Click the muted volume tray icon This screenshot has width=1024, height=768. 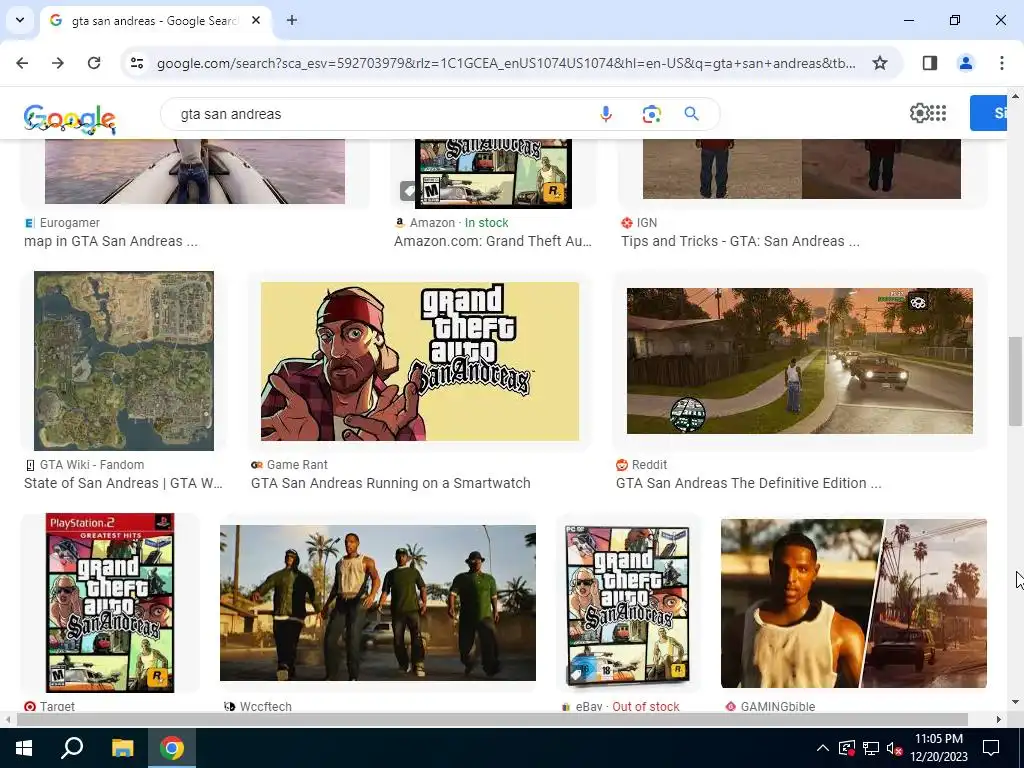(x=895, y=748)
